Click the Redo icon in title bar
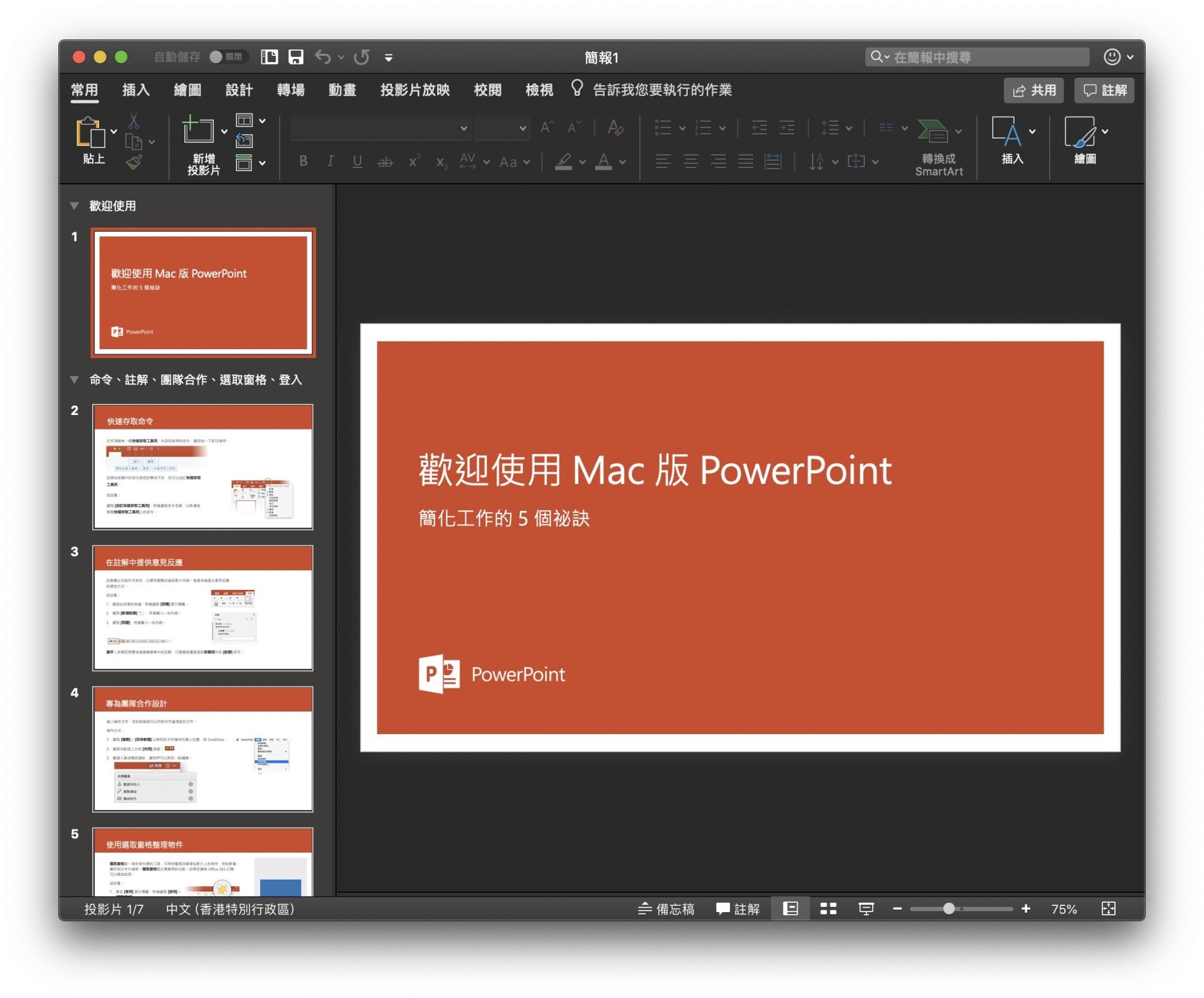 [x=362, y=57]
